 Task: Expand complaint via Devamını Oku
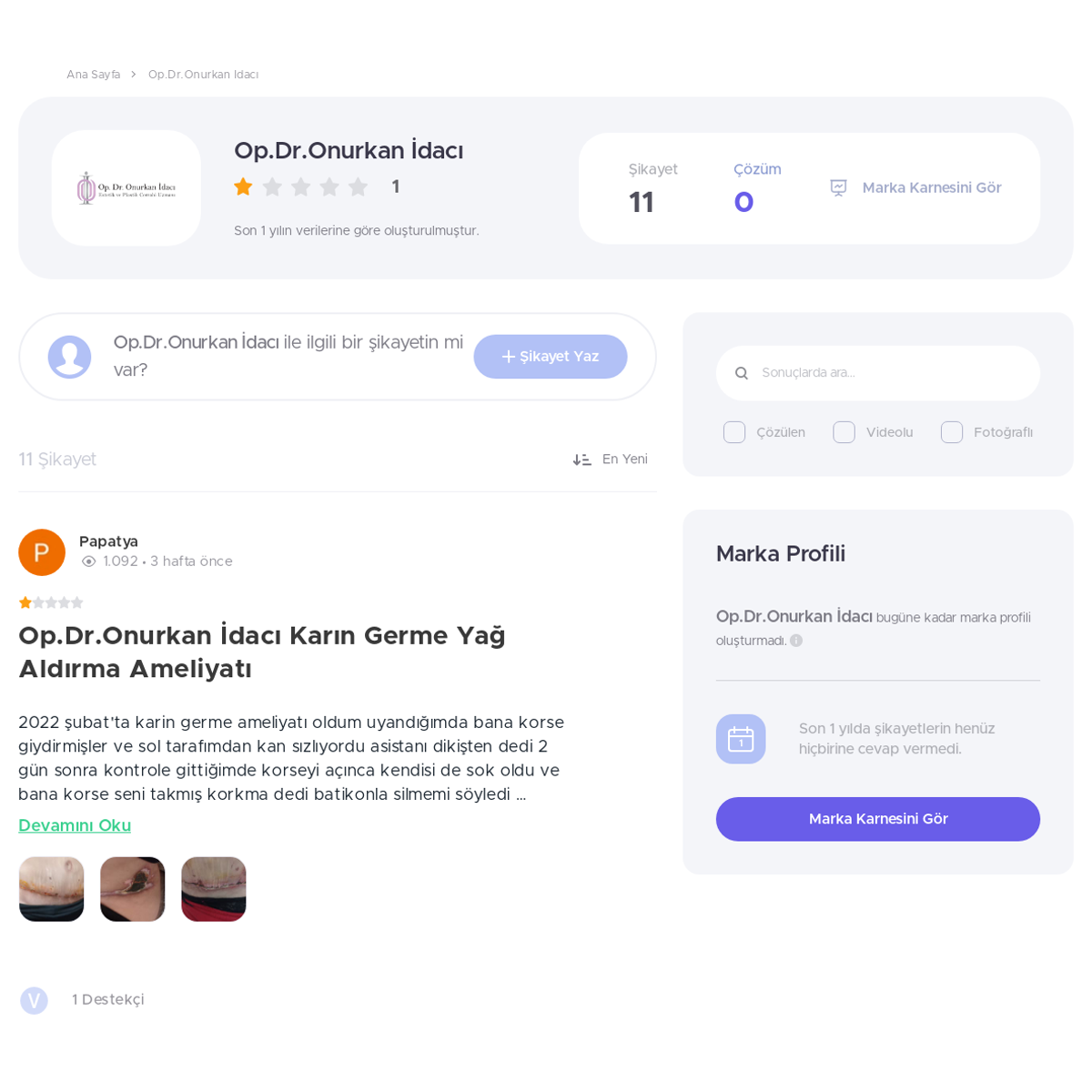pyautogui.click(x=75, y=825)
